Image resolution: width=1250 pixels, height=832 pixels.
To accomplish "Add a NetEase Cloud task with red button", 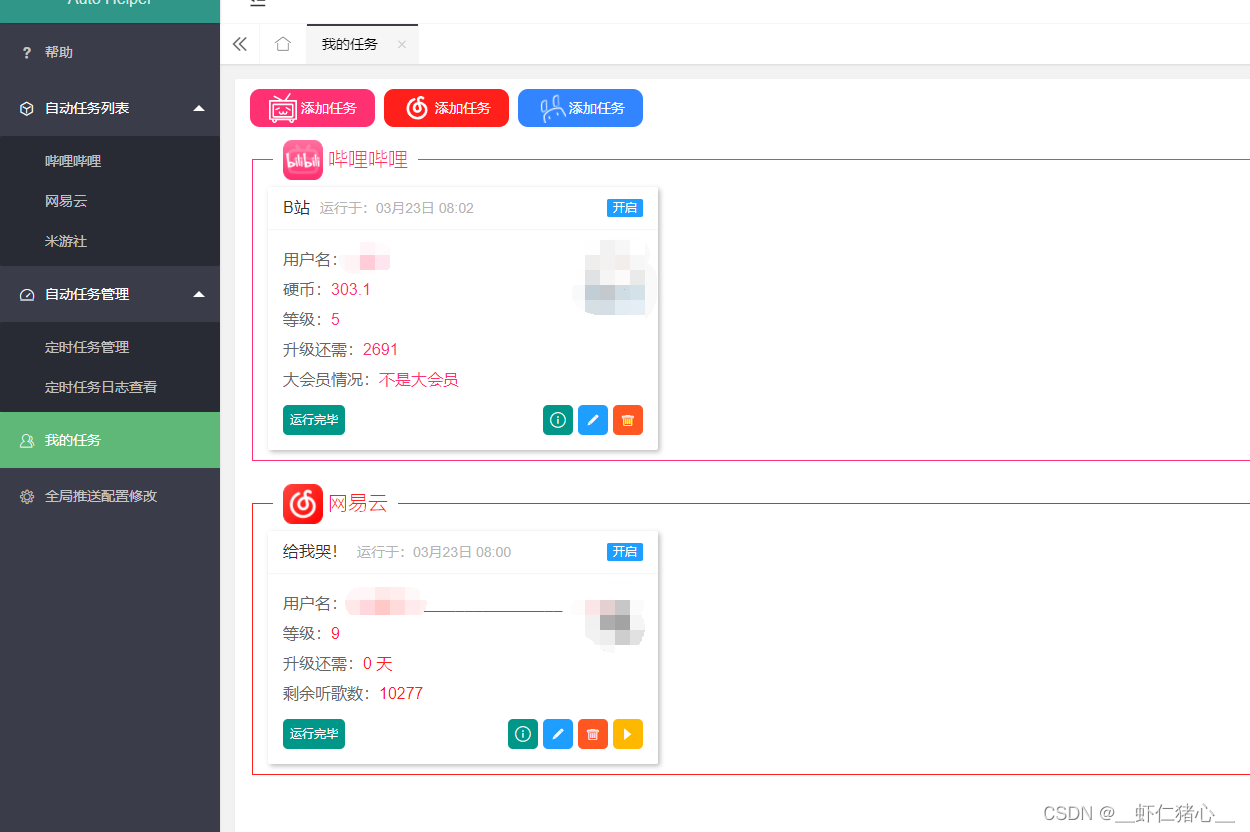I will tap(446, 108).
